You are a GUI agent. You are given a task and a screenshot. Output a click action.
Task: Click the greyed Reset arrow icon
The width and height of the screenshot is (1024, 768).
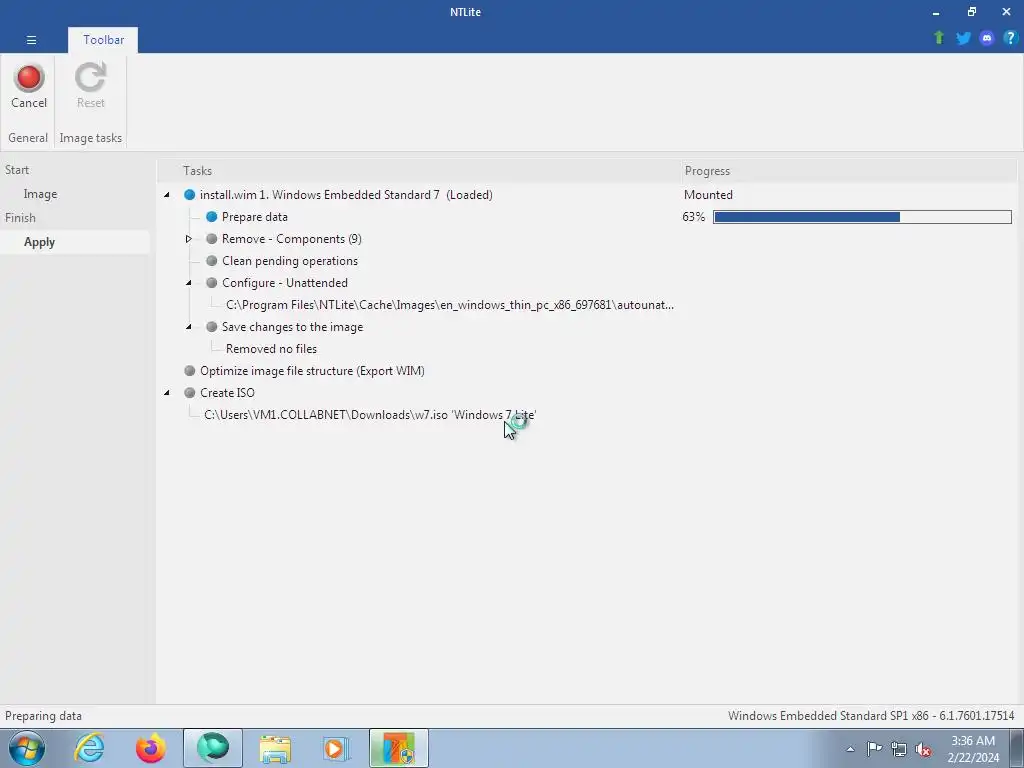click(90, 77)
